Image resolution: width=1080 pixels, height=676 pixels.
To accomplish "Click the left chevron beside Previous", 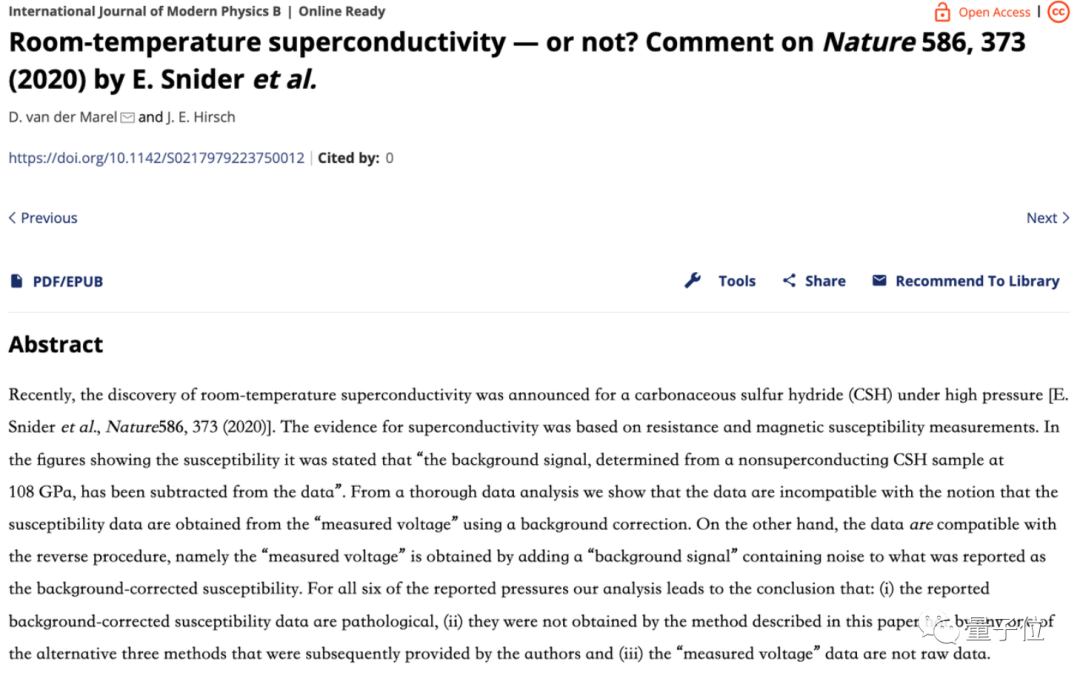I will coord(12,218).
